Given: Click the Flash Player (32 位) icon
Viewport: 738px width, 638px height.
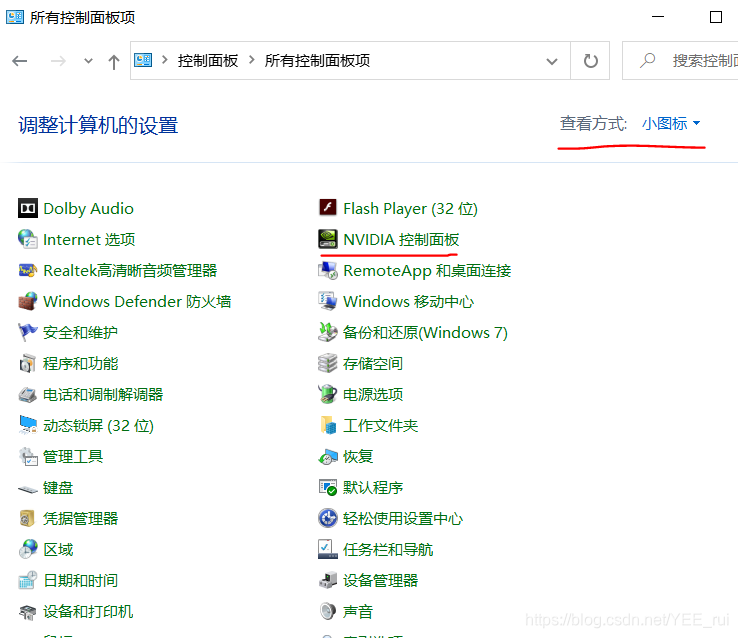Looking at the screenshot, I should 328,207.
